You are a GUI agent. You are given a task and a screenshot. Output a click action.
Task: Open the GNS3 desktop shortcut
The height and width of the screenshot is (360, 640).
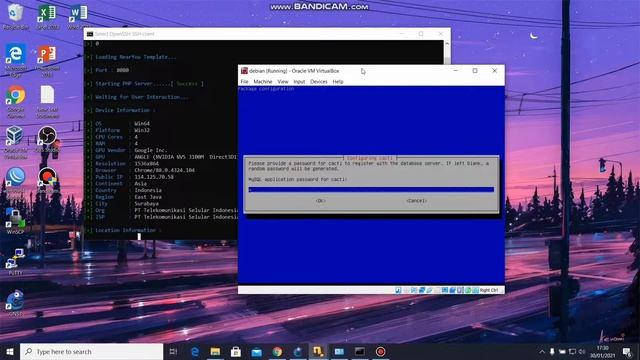(x=16, y=303)
